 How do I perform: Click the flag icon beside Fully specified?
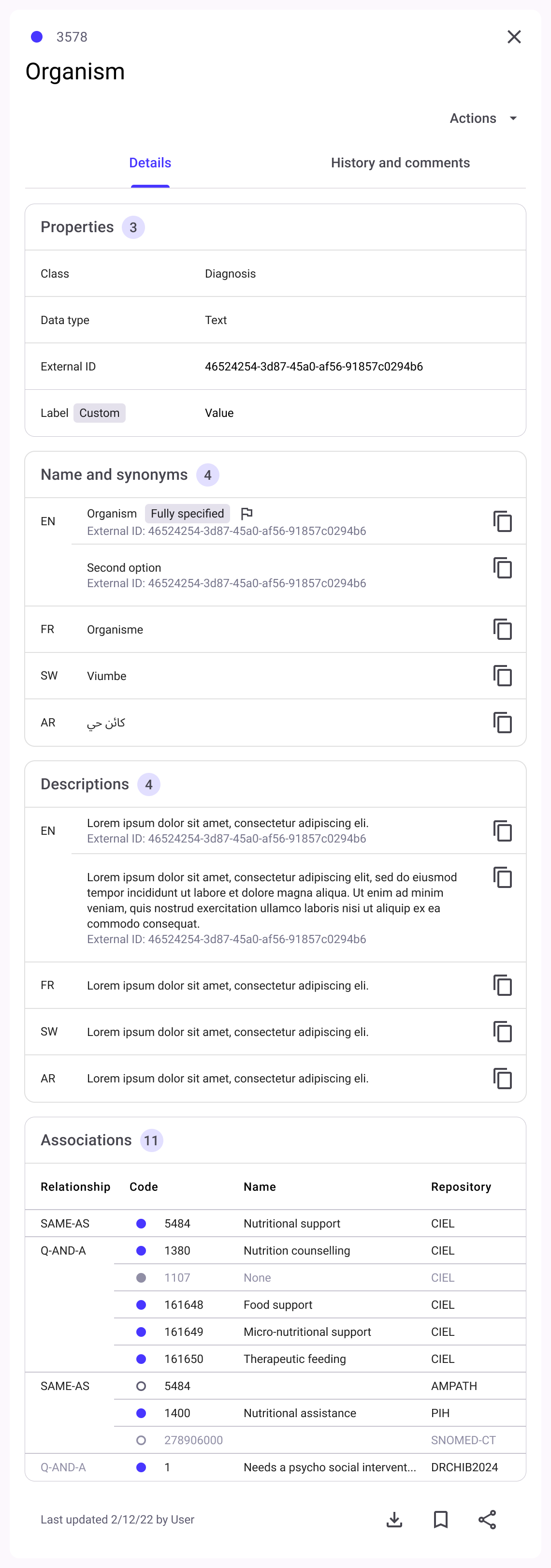click(x=246, y=514)
